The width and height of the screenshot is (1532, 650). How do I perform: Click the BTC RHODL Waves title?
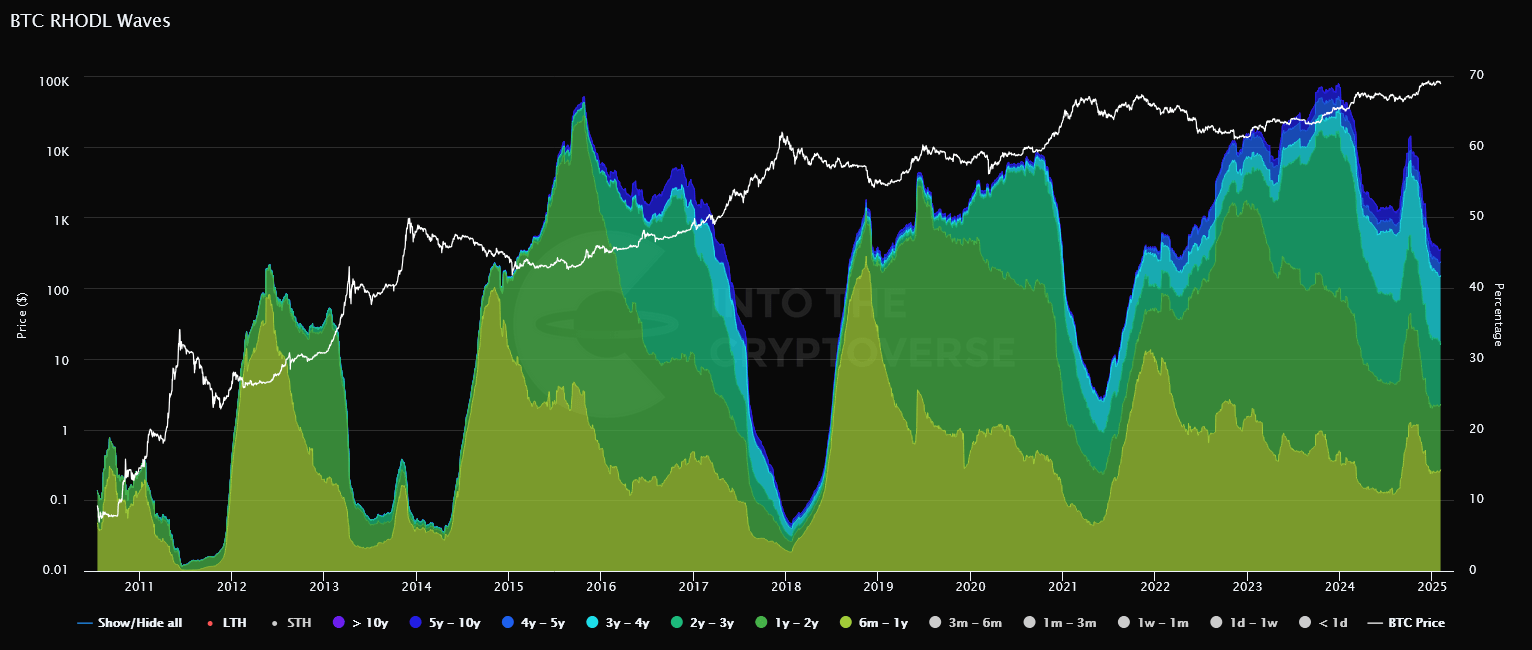tap(88, 20)
